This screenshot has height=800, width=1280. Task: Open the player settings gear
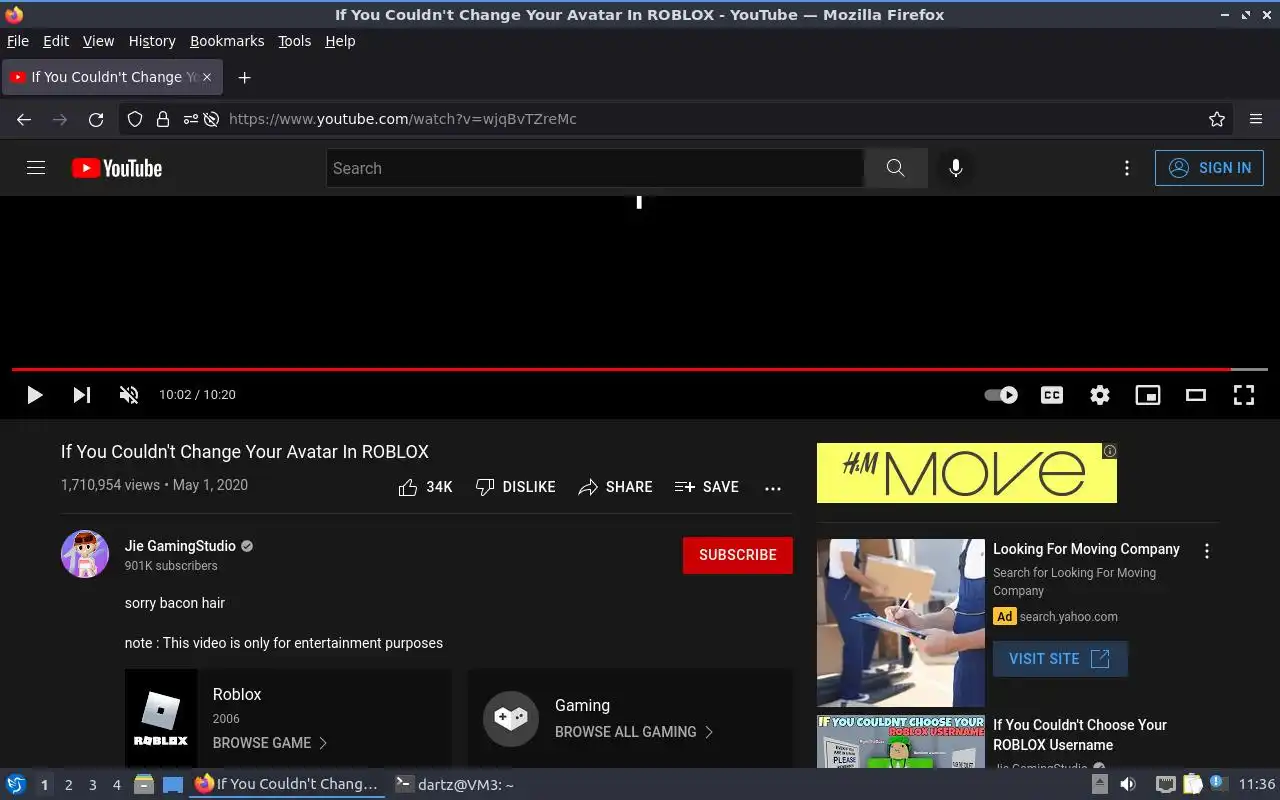tap(1100, 395)
